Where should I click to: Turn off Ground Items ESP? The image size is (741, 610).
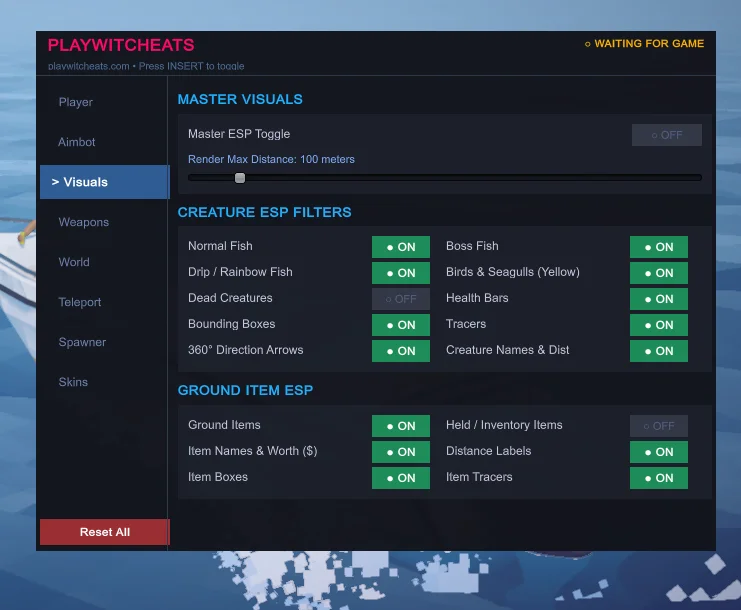(401, 426)
